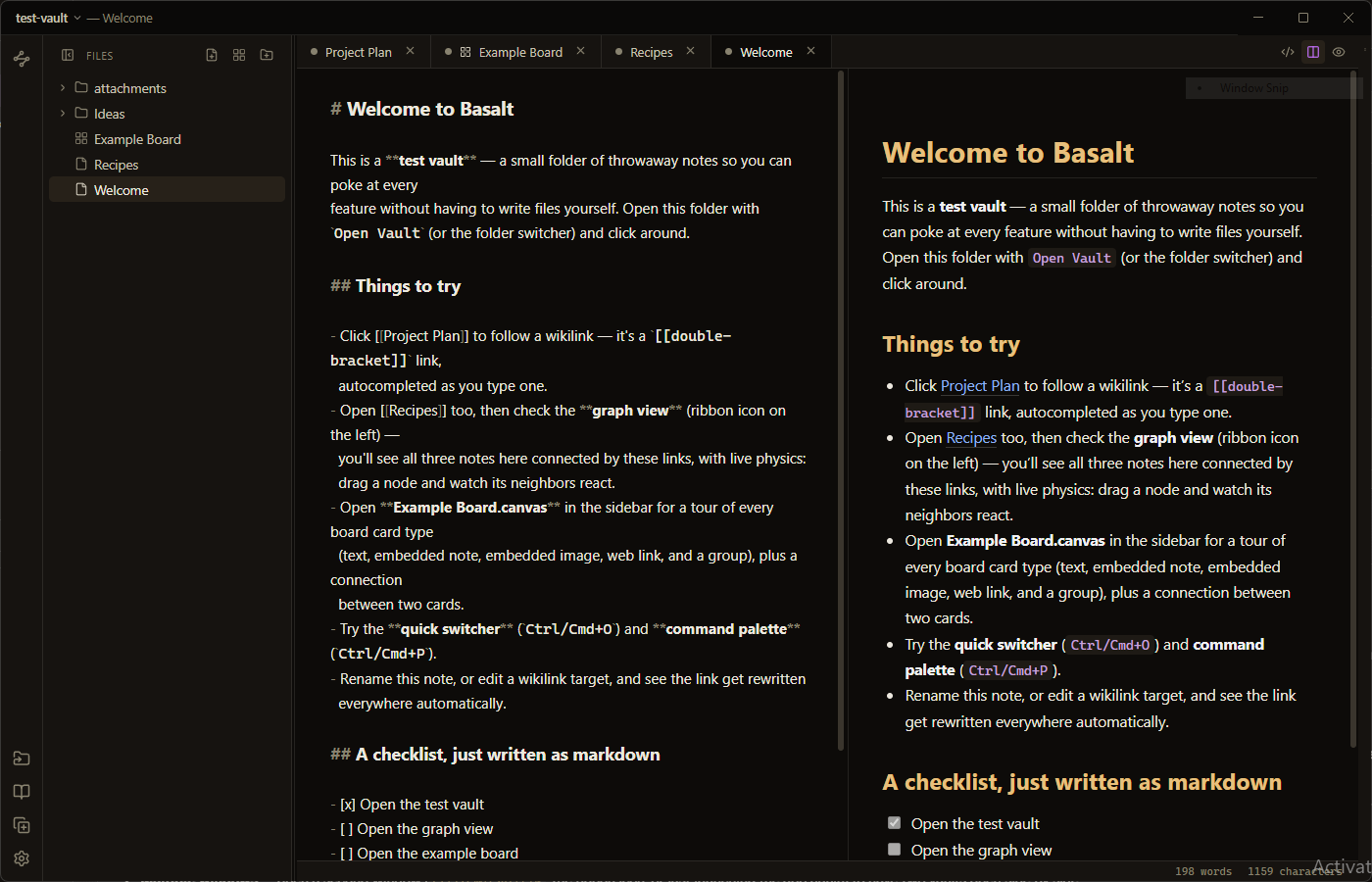Viewport: 1372px width, 882px height.
Task: Click the note icon beside Recipes file
Action: 81,164
